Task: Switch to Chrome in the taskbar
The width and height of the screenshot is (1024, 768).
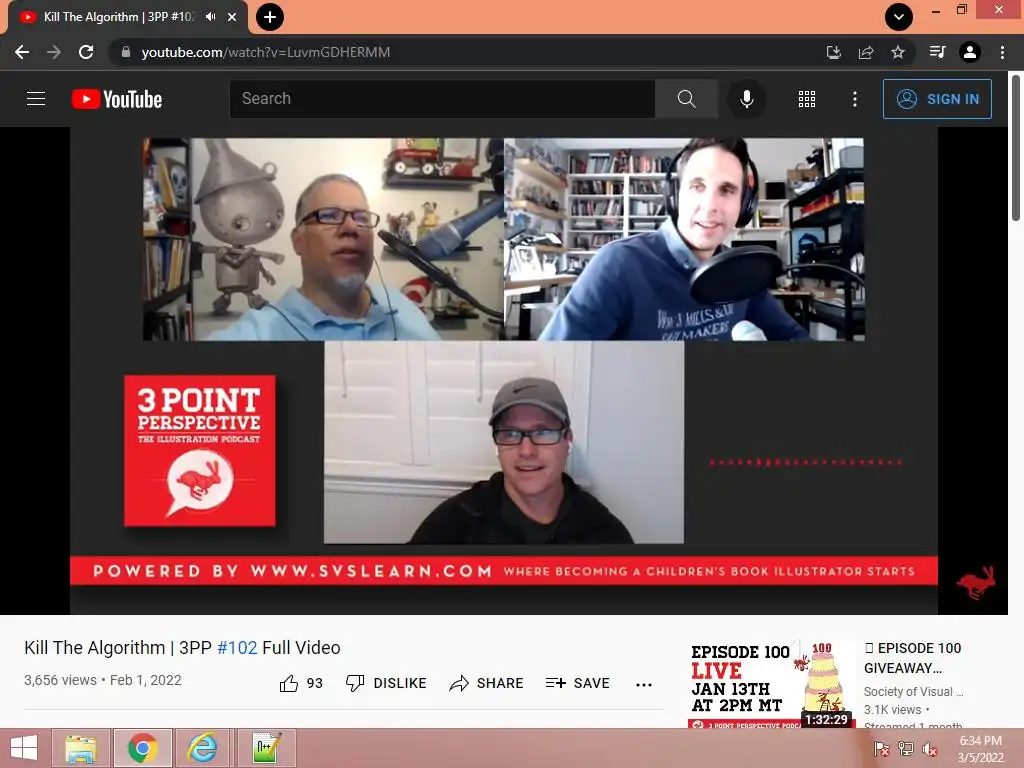Action: click(x=143, y=748)
